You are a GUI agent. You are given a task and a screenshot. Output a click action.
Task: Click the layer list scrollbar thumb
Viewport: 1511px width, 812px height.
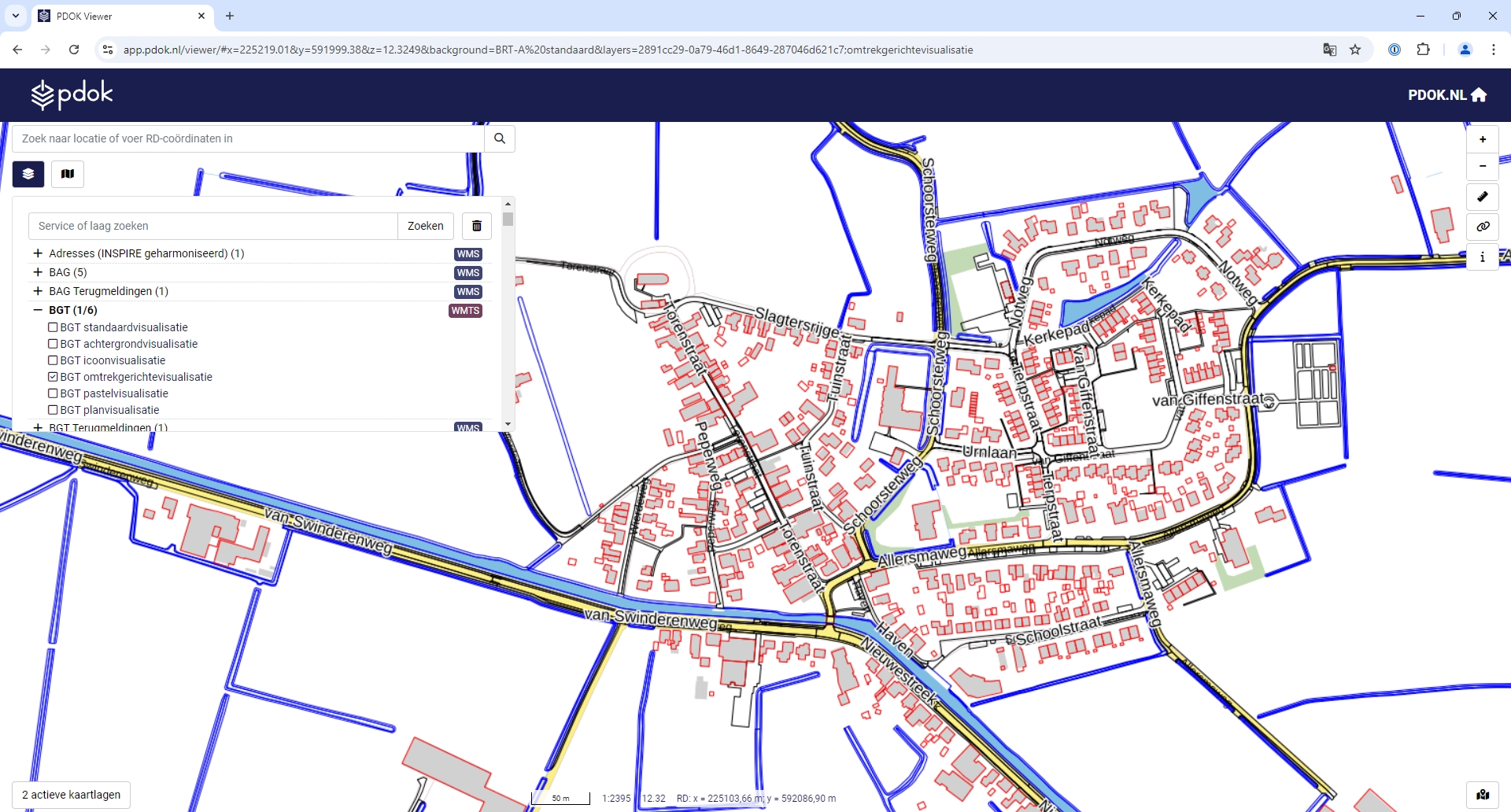(x=508, y=220)
